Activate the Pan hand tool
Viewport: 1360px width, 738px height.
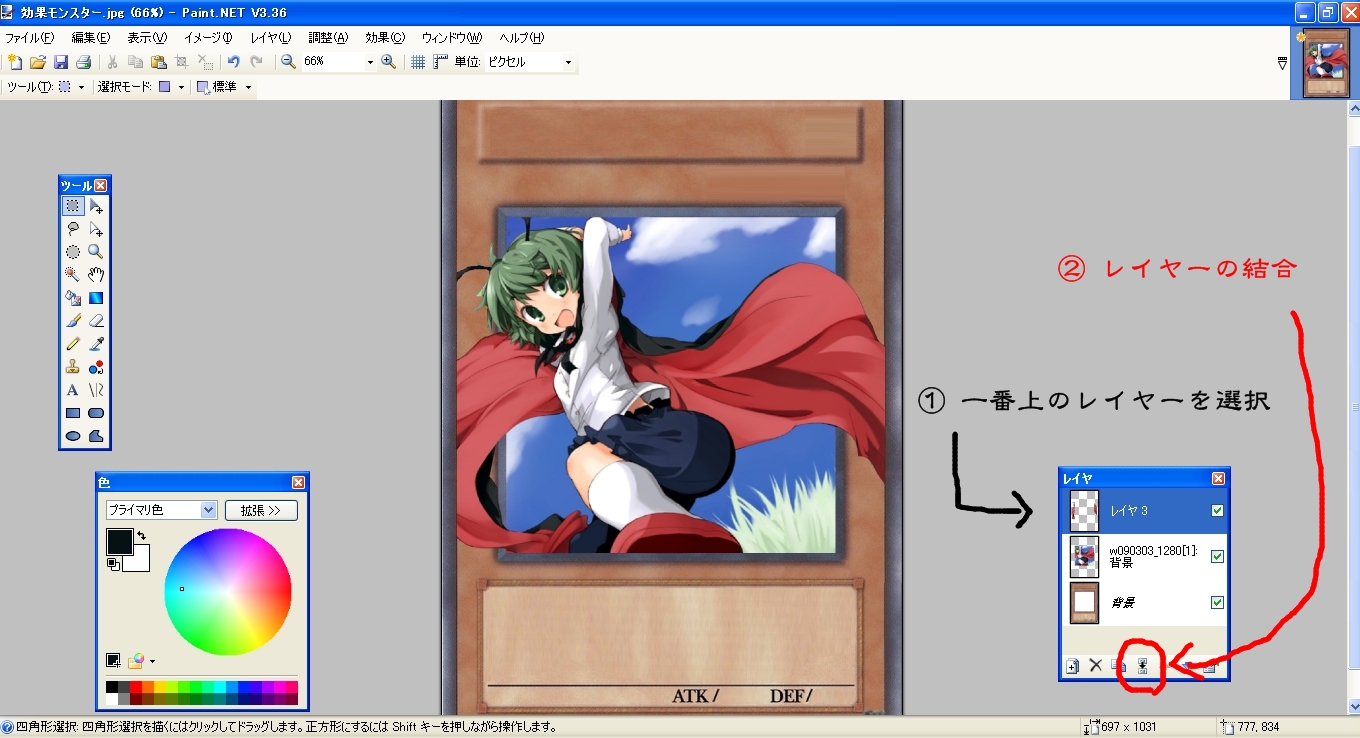click(x=96, y=275)
